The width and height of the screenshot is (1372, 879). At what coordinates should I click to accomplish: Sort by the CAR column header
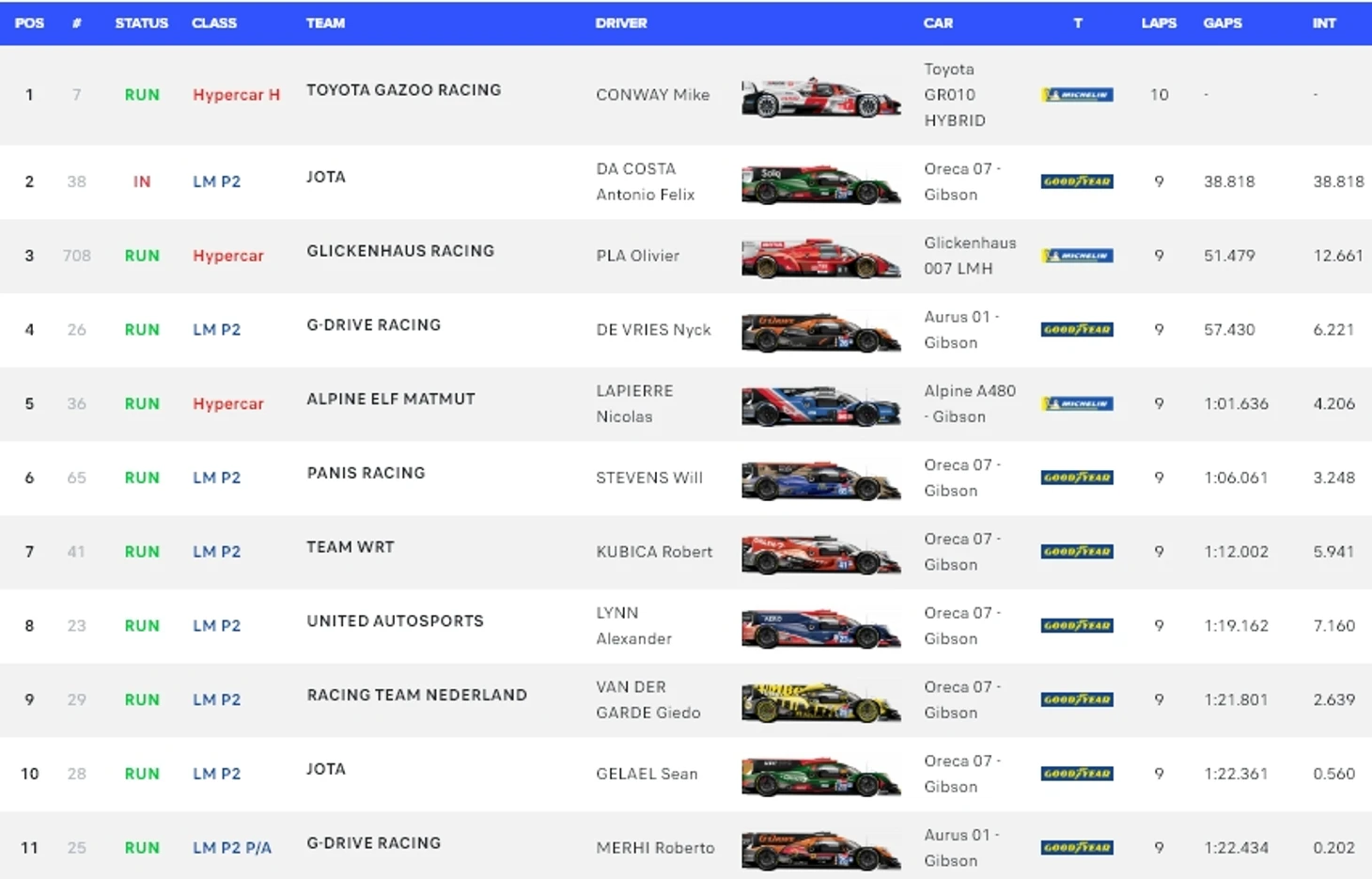(938, 23)
